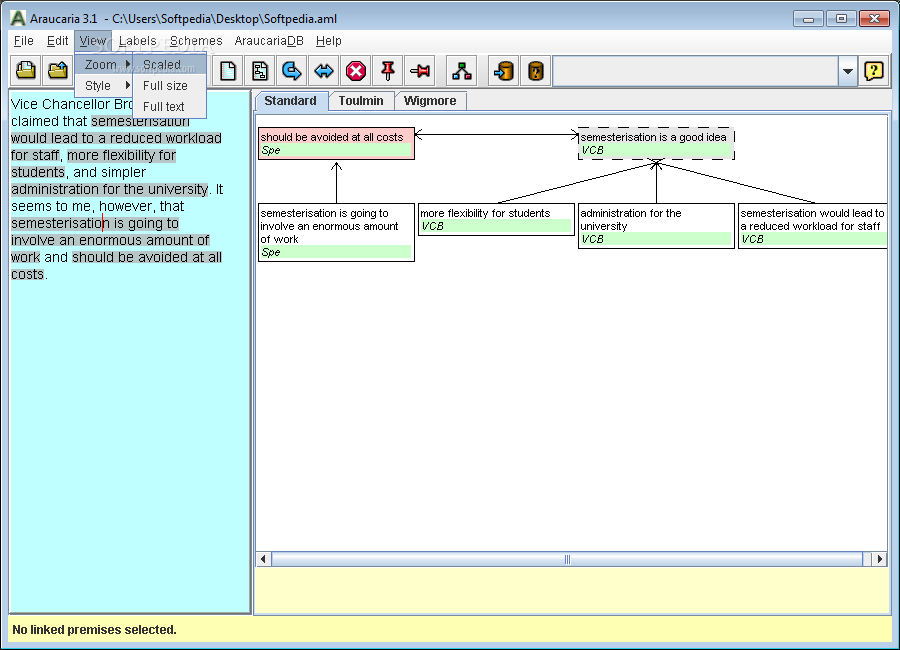Minimize the Araucaria window
Image resolution: width=900 pixels, height=650 pixels.
pyautogui.click(x=808, y=19)
